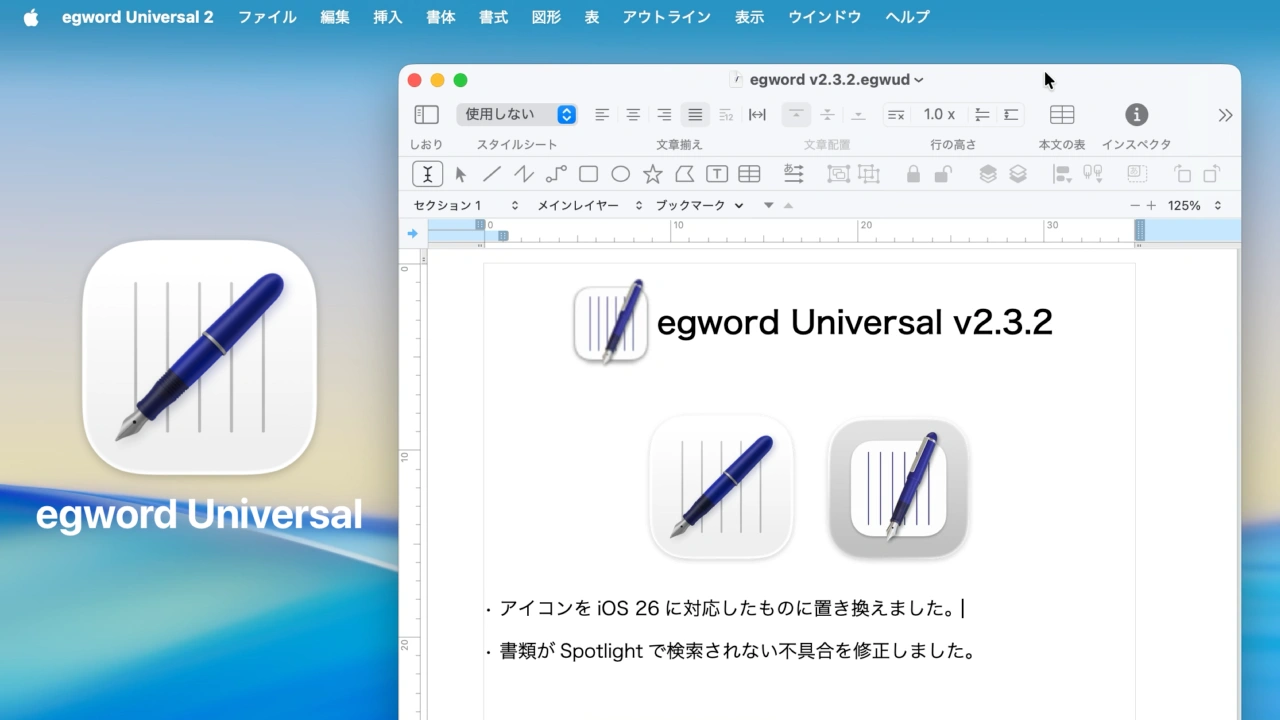Choose the zigzag polyline tool
This screenshot has height=720, width=1280.
tap(524, 174)
